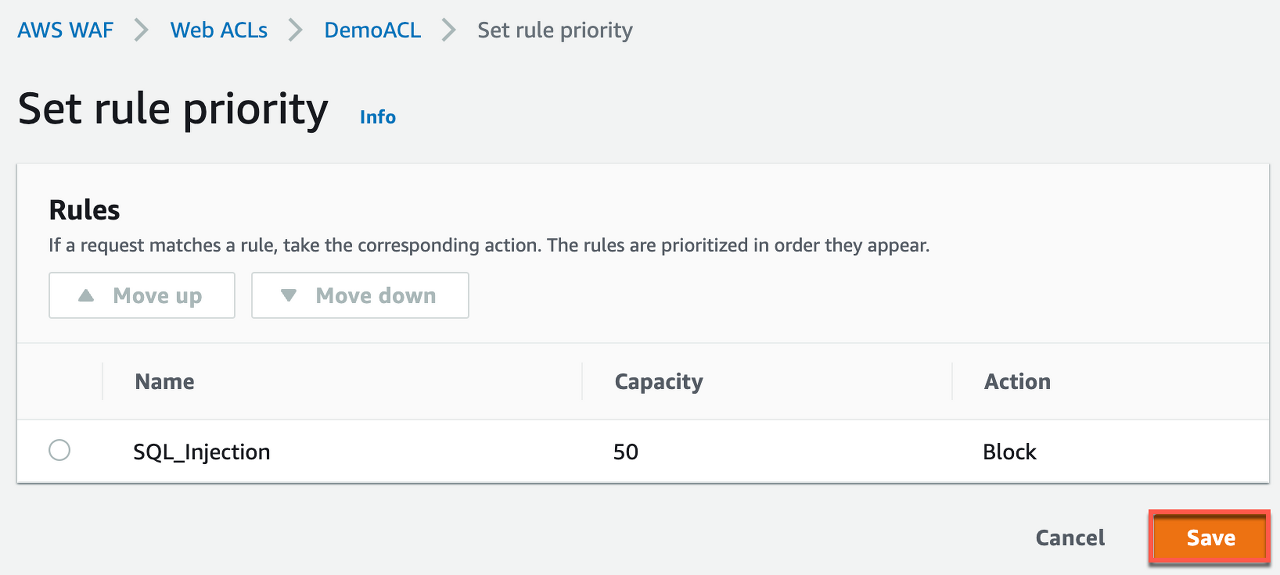Navigate back to DemoACL breadcrumb

(372, 30)
